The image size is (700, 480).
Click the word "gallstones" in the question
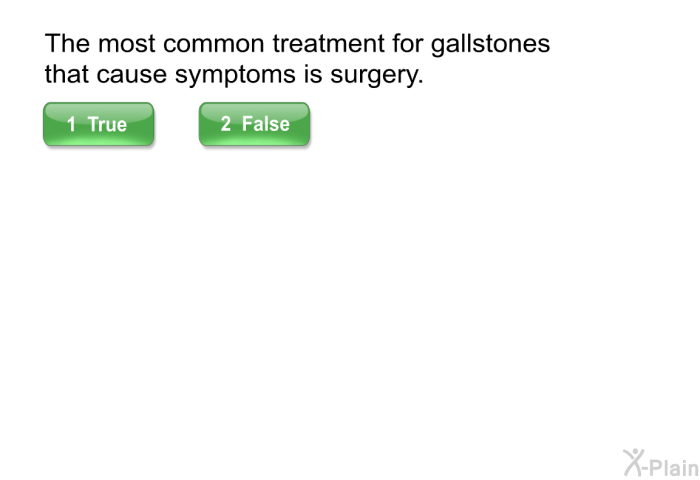point(491,44)
